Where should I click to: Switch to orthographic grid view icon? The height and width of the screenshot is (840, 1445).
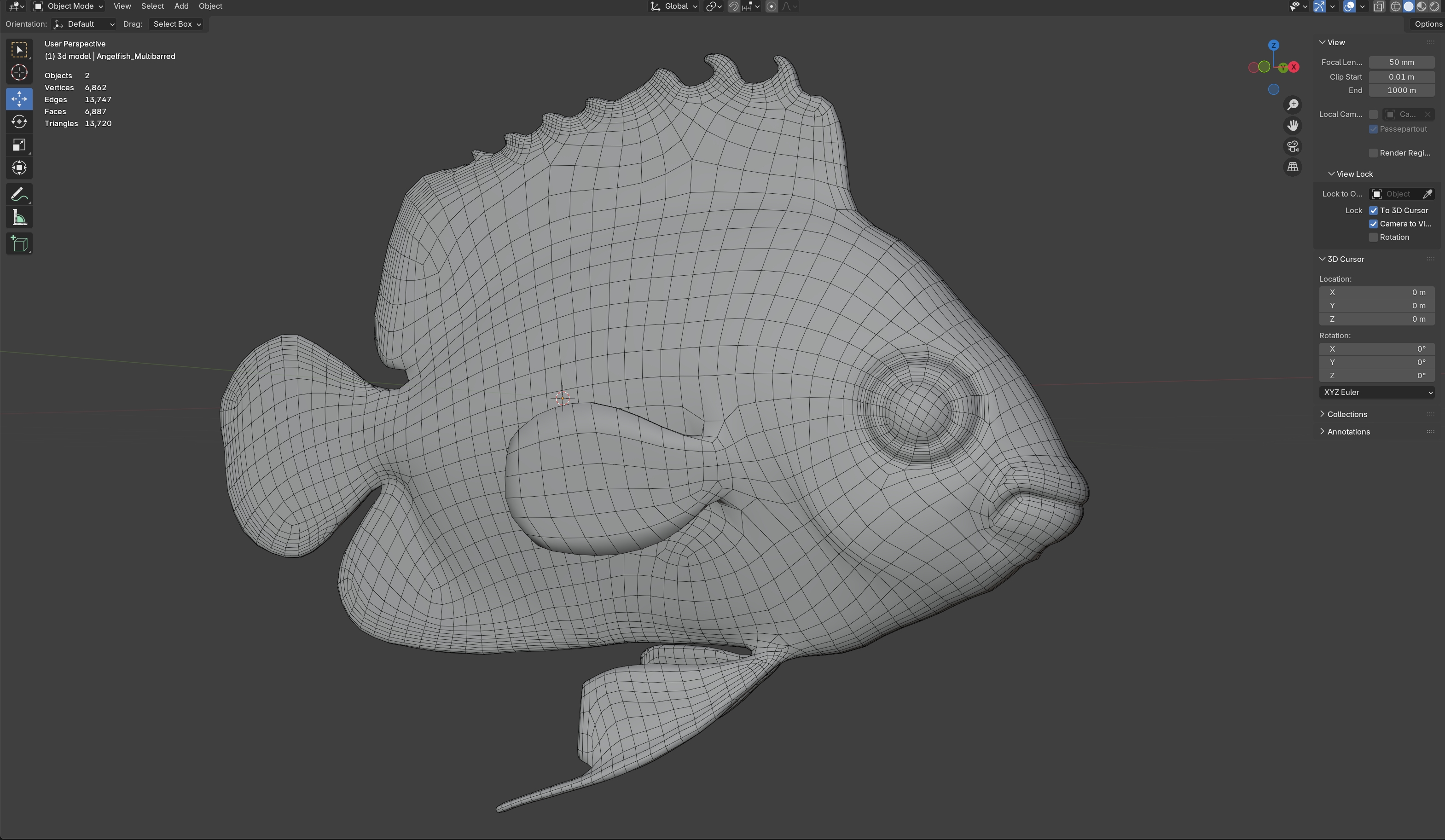click(x=1293, y=168)
